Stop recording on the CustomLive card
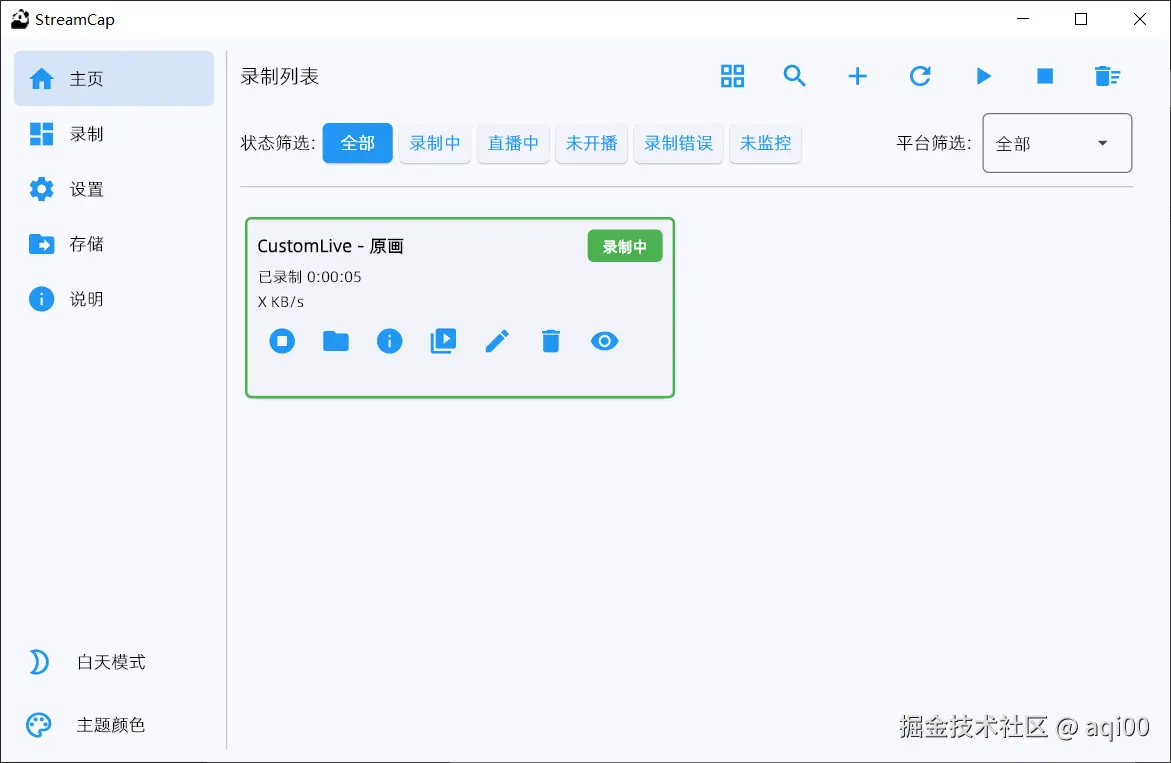Image resolution: width=1171 pixels, height=763 pixels. (281, 341)
